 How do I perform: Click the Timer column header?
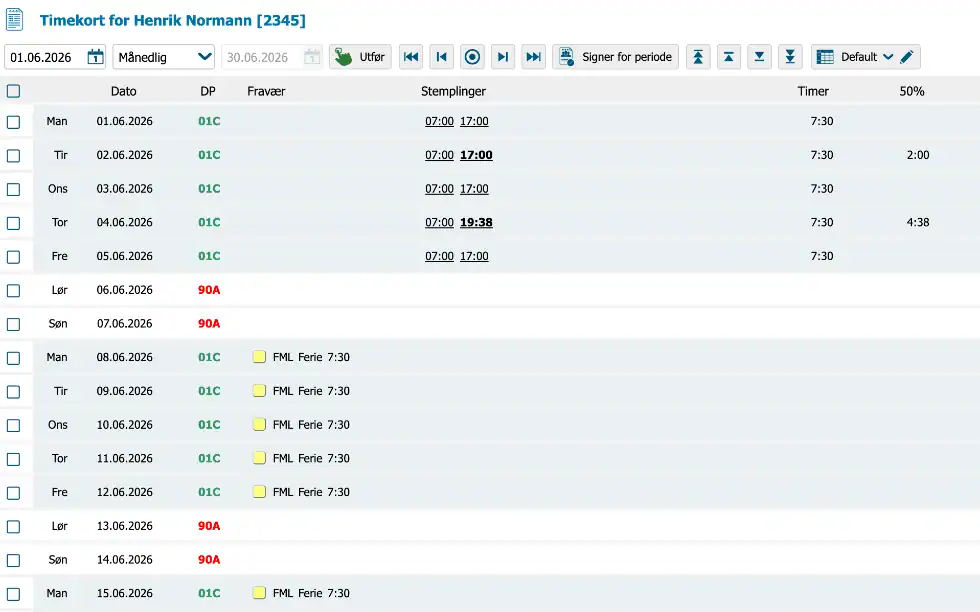point(813,91)
